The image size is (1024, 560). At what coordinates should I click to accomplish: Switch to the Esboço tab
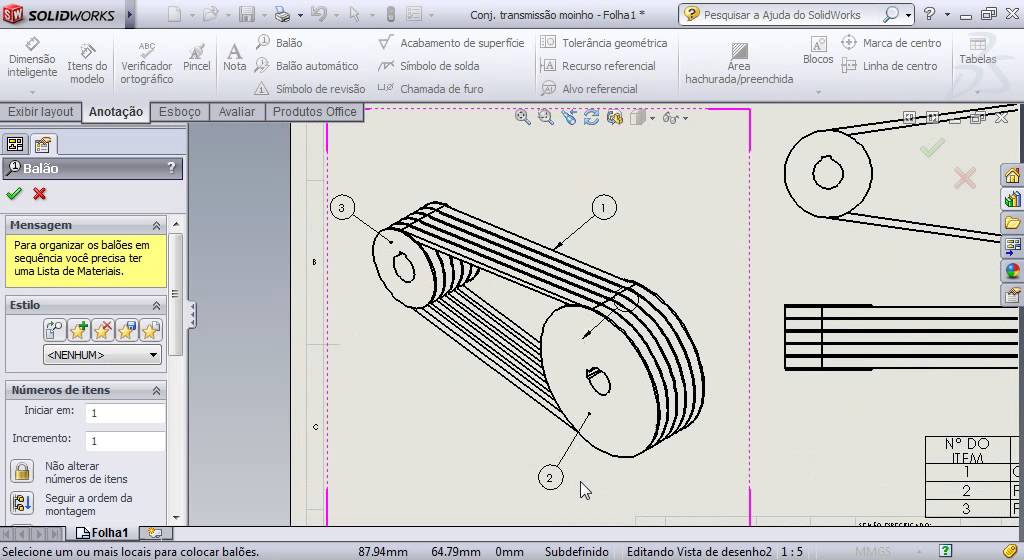click(180, 112)
